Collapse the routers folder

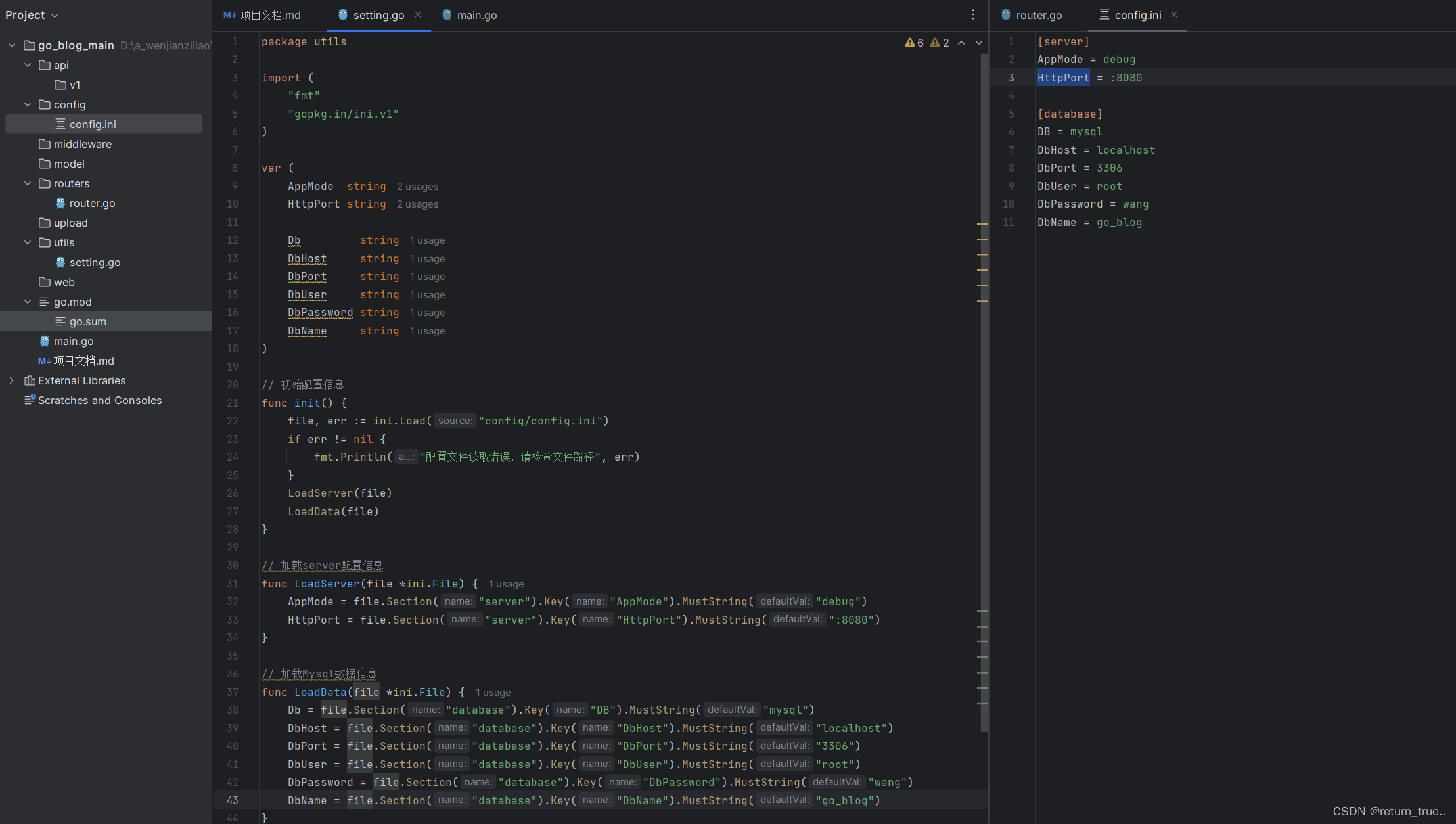pyautogui.click(x=28, y=183)
